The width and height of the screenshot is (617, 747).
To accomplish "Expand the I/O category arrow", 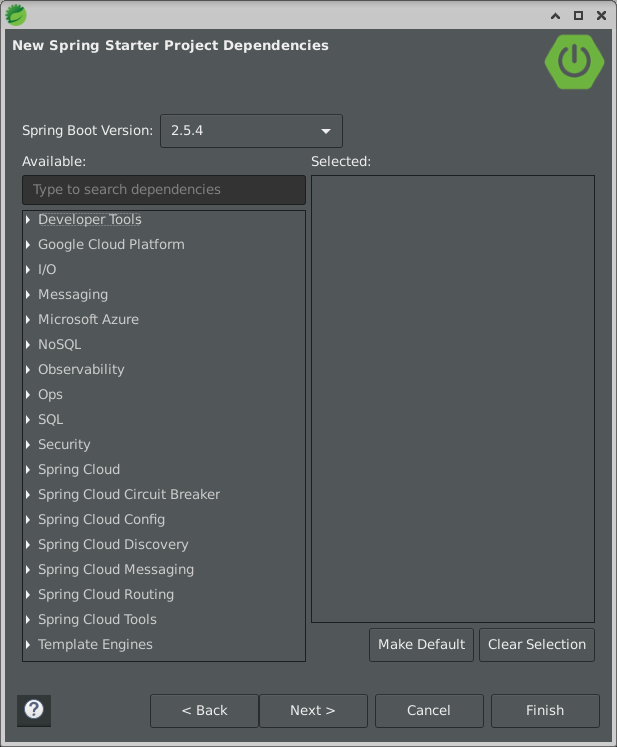I will [28, 270].
